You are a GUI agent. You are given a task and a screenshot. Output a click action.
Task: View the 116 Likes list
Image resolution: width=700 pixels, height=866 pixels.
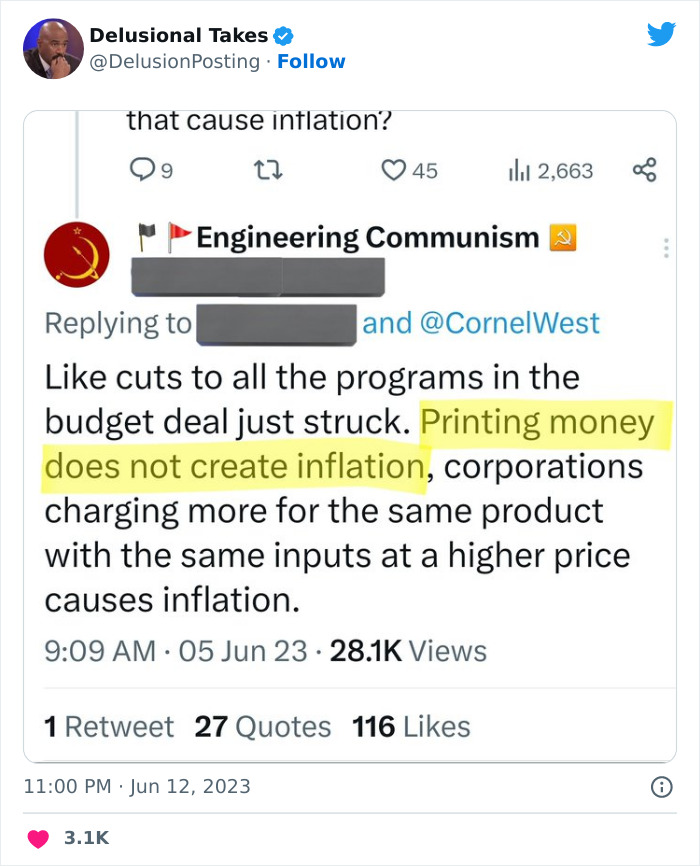(x=411, y=726)
